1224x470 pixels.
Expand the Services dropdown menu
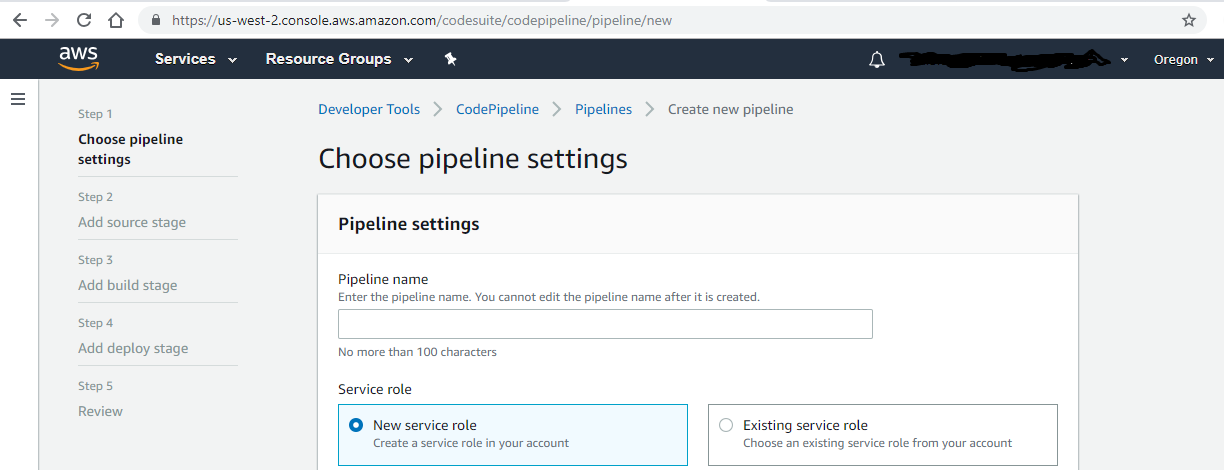tap(196, 59)
